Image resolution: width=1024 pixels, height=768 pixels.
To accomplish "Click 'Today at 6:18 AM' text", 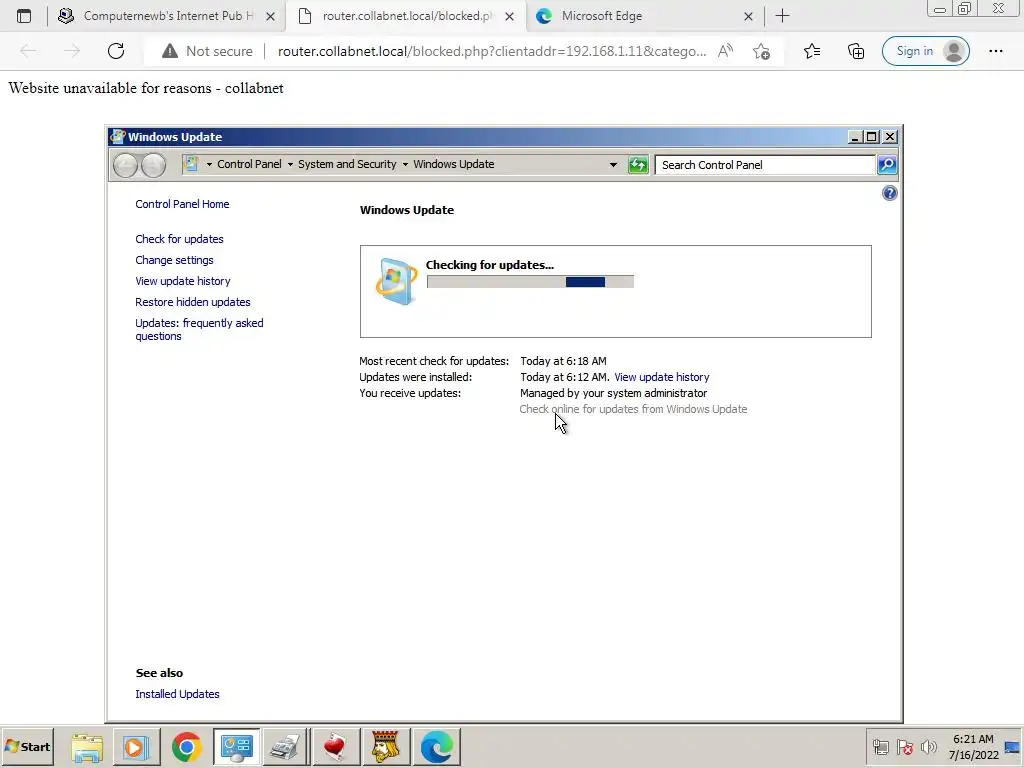I will (x=564, y=361).
